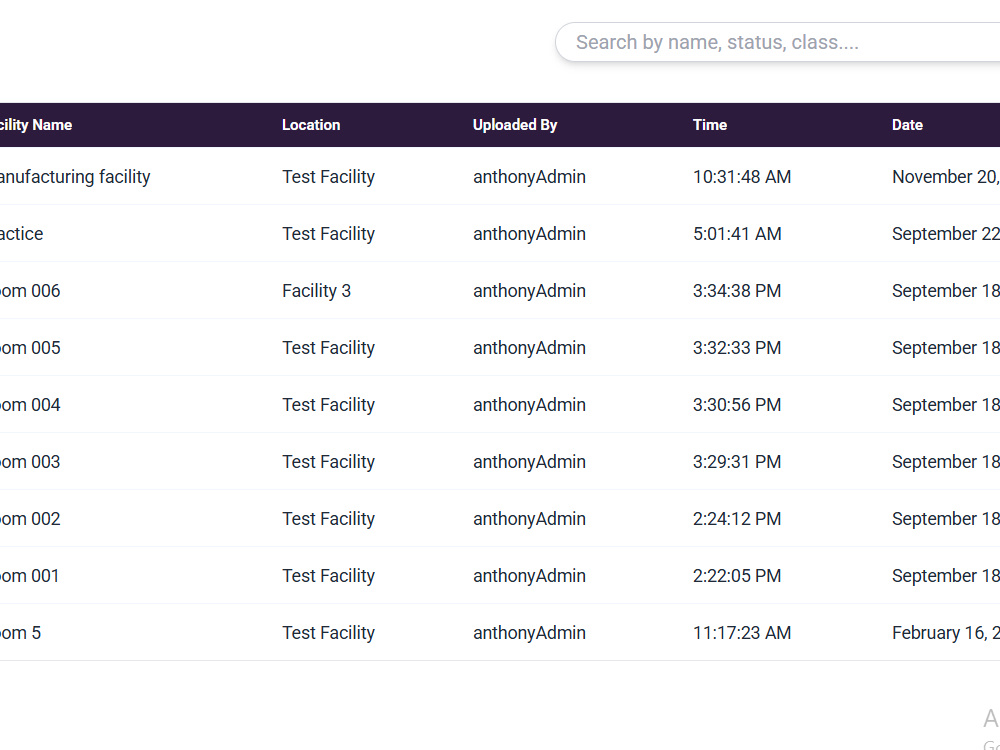Screen dimensions: 1000x750
Task: Select the Facility 3 location cell
Action: pos(316,291)
